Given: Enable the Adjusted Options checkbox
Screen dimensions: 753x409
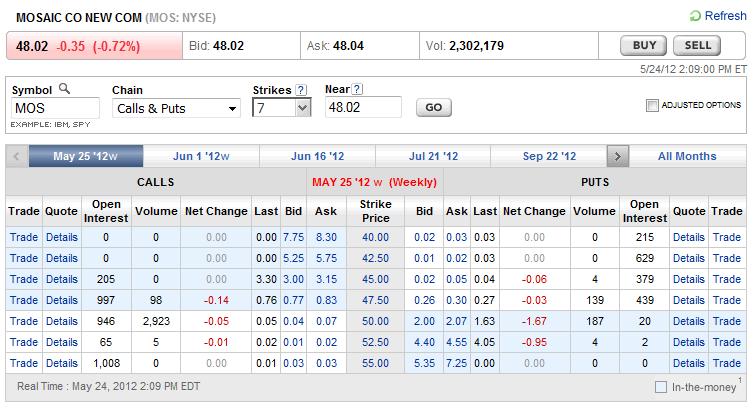Looking at the screenshot, I should click(x=653, y=105).
